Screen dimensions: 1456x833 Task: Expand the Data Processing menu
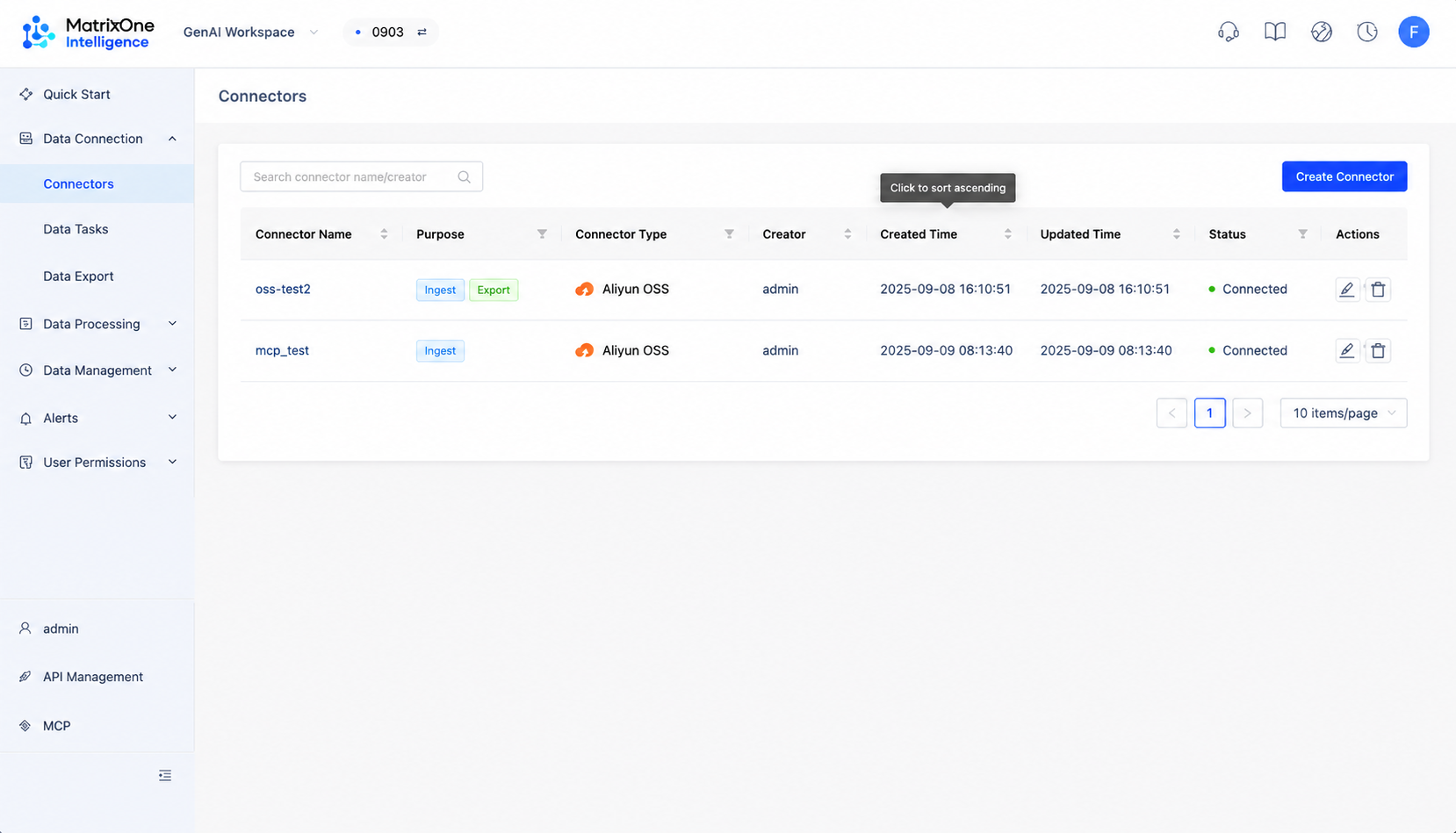(x=97, y=324)
